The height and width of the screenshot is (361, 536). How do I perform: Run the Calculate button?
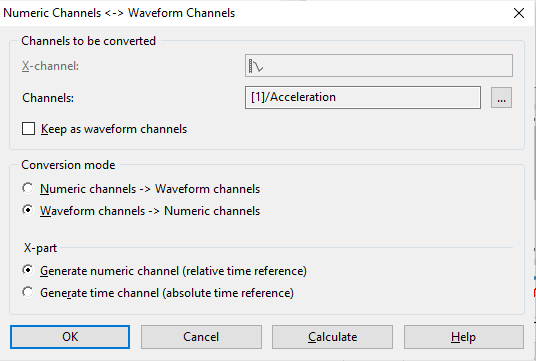coord(332,337)
